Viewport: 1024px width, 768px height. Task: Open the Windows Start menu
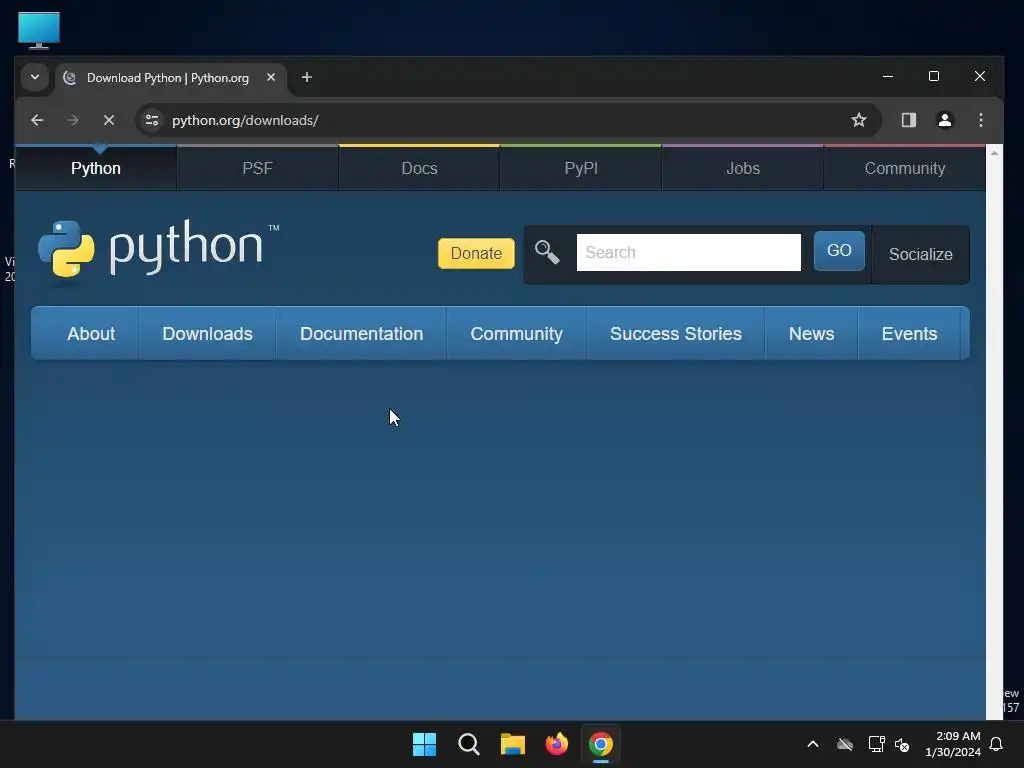coord(424,744)
